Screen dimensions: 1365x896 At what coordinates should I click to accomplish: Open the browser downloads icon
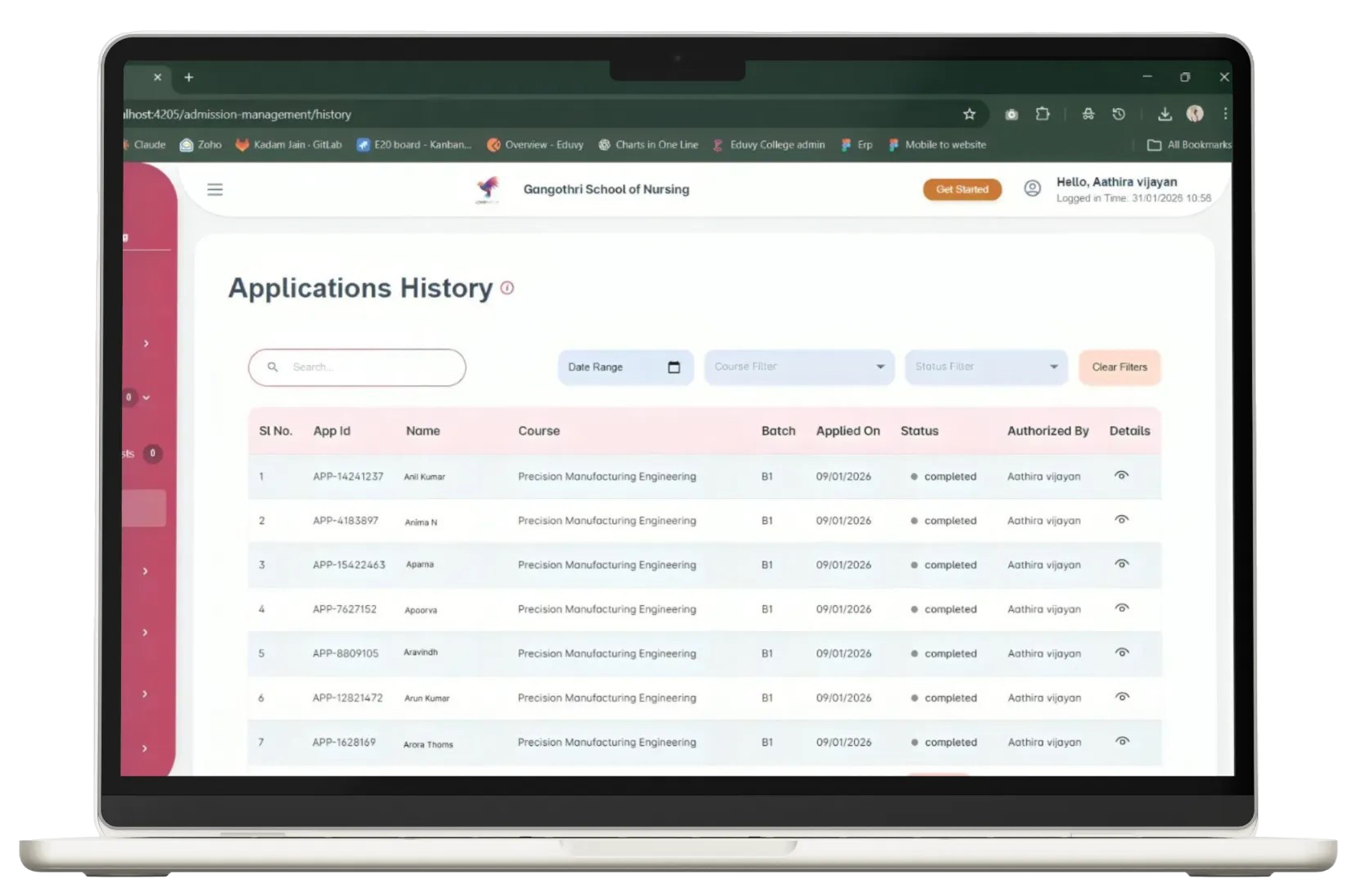1164,115
